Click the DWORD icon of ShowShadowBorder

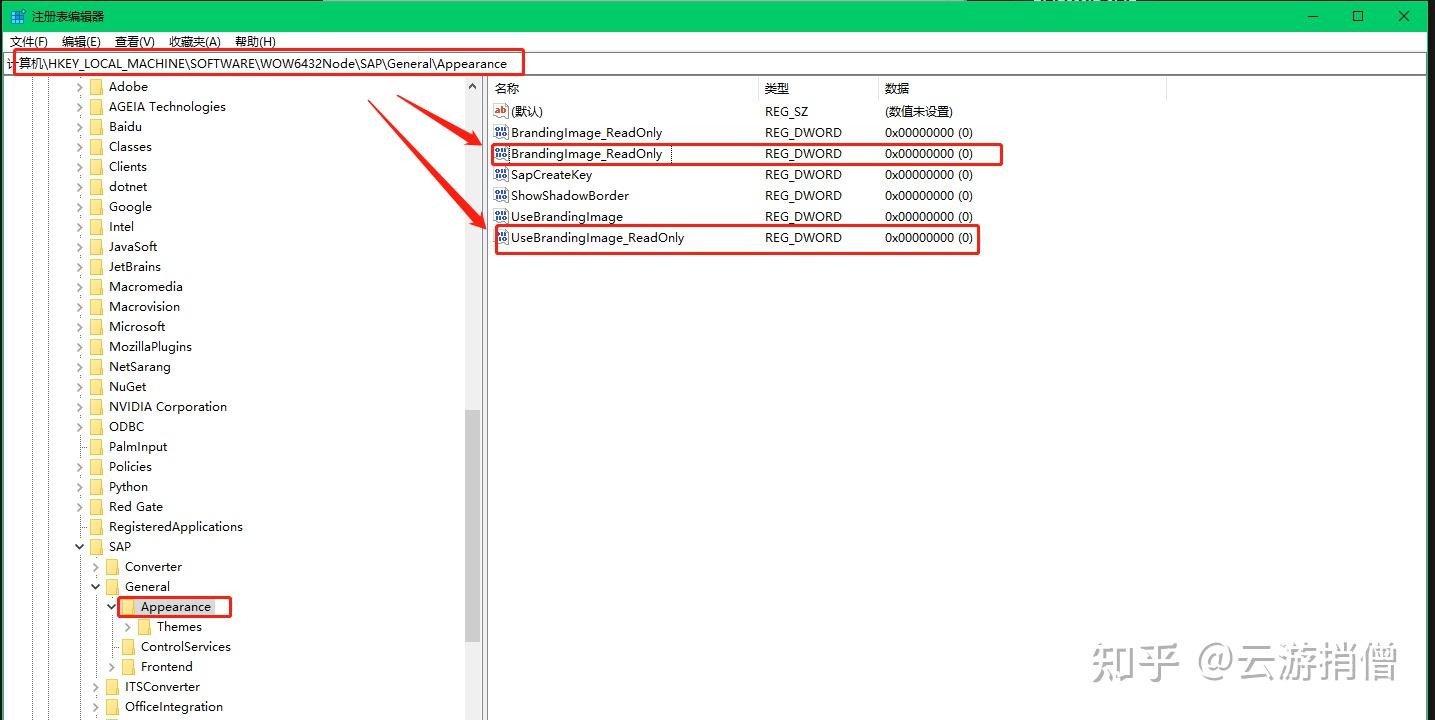[x=501, y=195]
